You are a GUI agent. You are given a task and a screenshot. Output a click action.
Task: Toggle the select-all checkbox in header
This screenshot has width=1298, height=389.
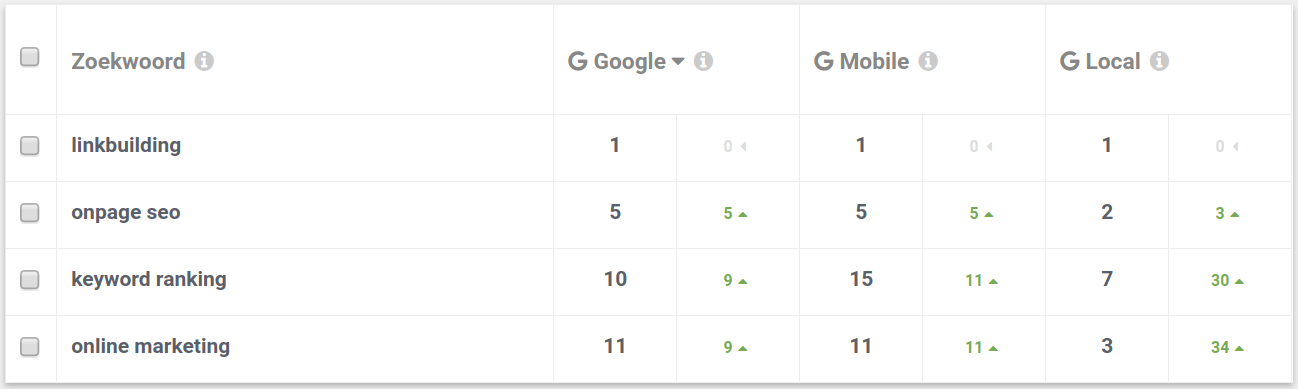point(30,58)
